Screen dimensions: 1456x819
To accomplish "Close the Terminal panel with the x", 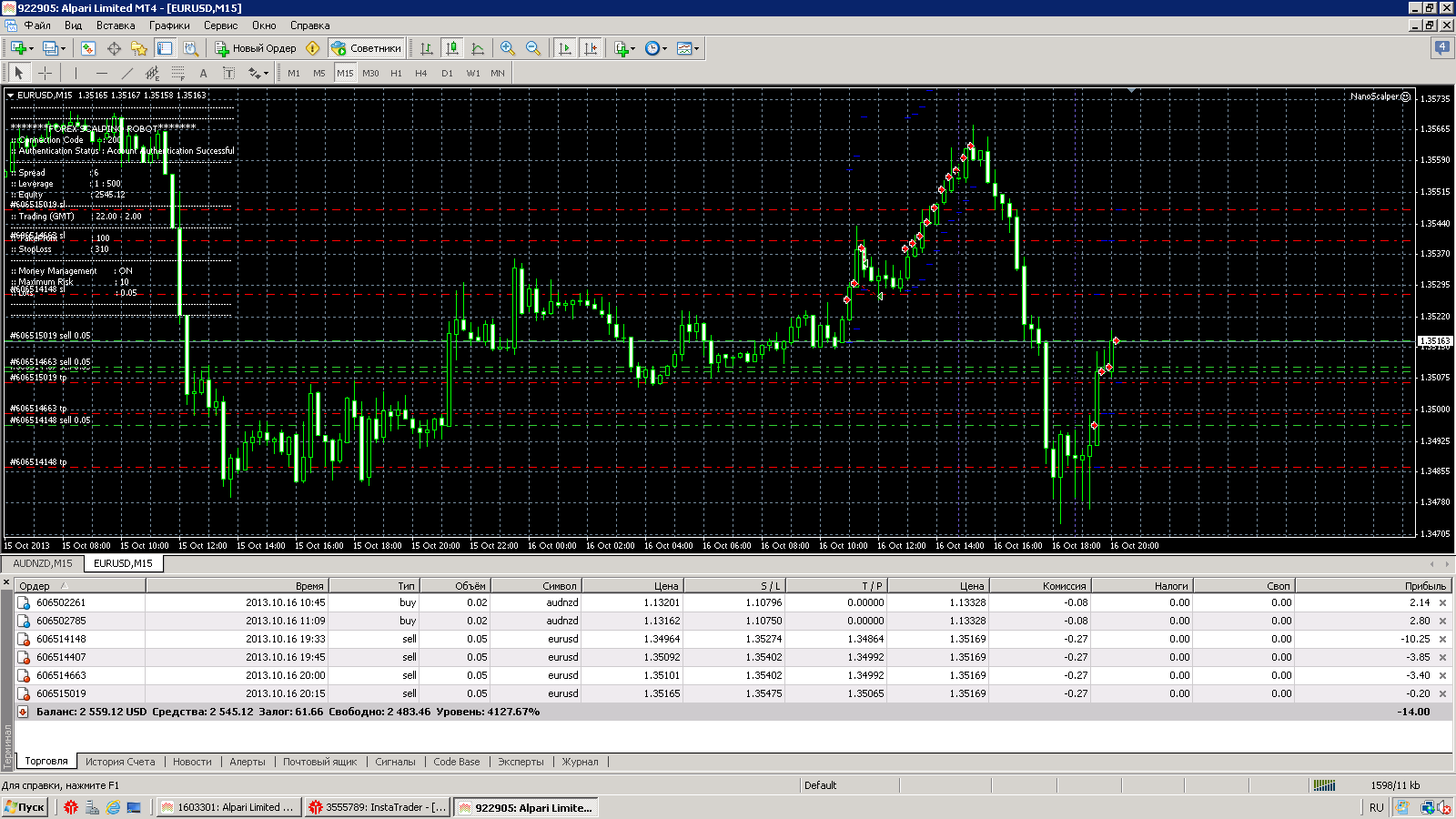I will (x=5, y=581).
